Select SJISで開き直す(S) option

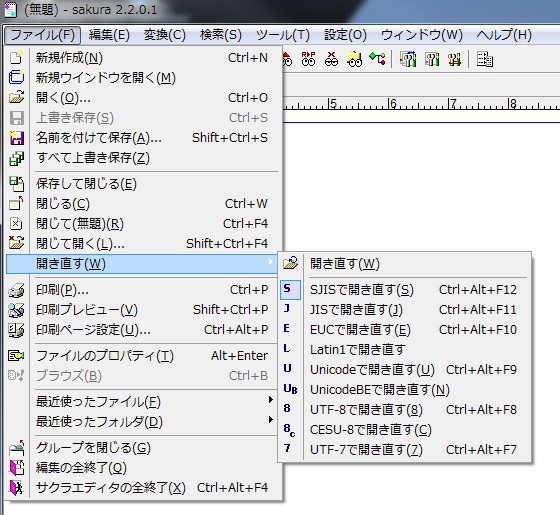pos(404,290)
